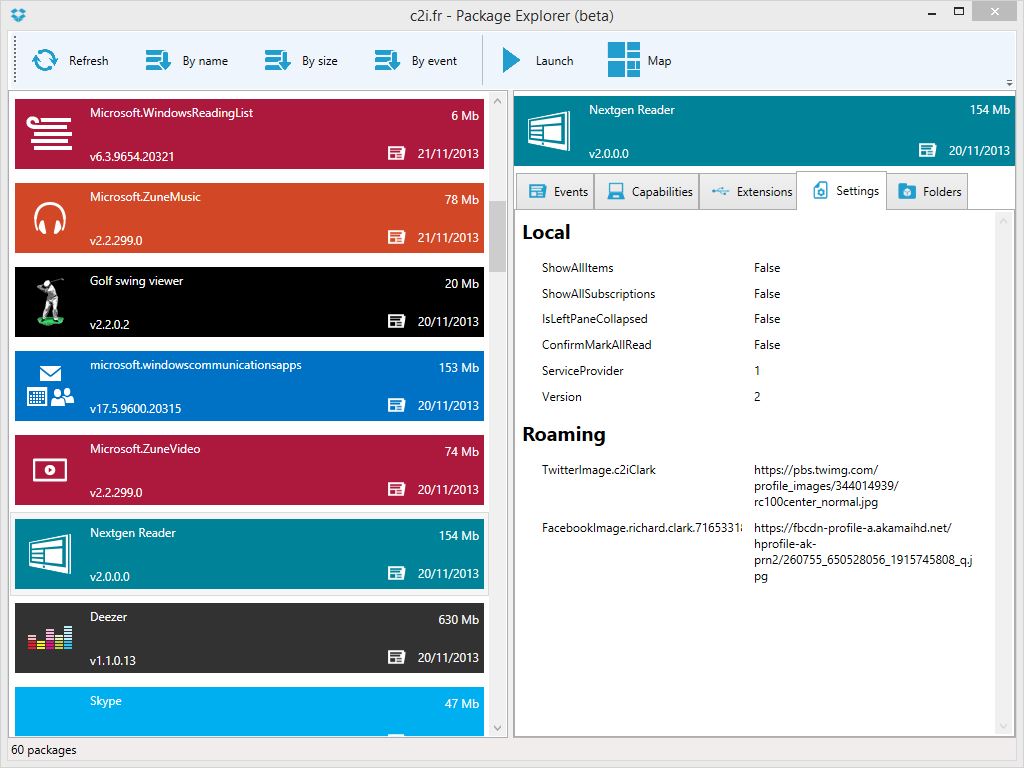Click the TwitterImage.c2iClark roaming key
1024x768 pixels.
tap(598, 470)
